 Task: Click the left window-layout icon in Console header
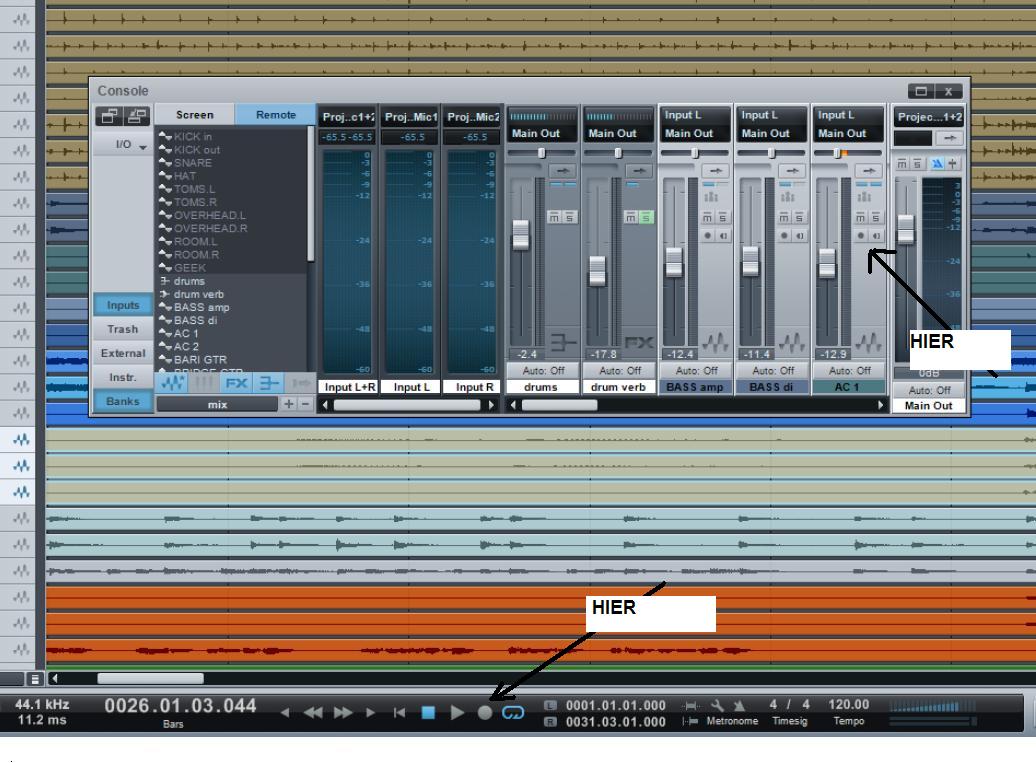(109, 116)
